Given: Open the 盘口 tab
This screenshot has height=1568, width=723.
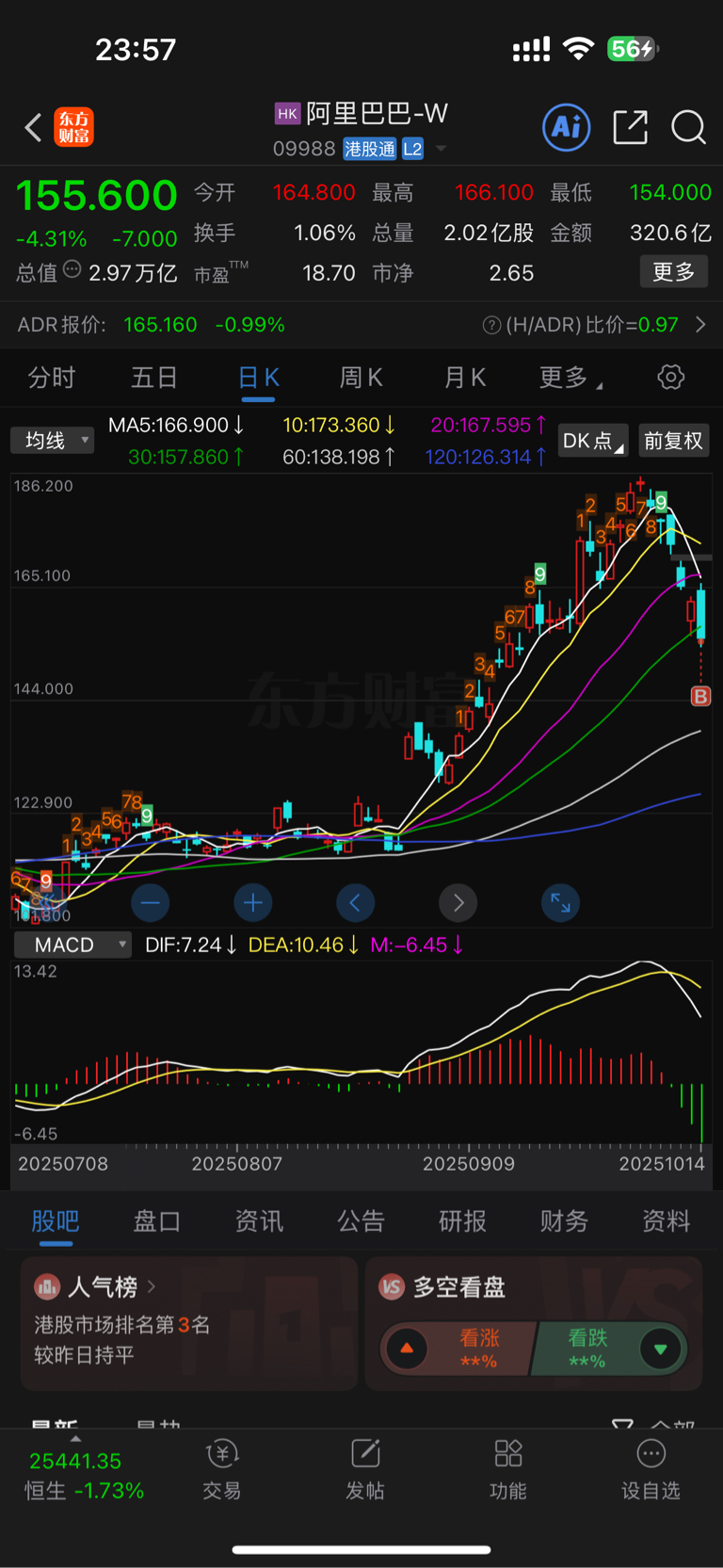Looking at the screenshot, I should pos(157,1220).
